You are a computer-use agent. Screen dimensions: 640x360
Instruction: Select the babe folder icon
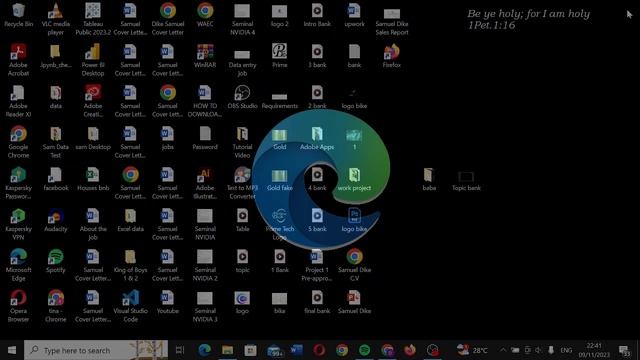point(429,179)
